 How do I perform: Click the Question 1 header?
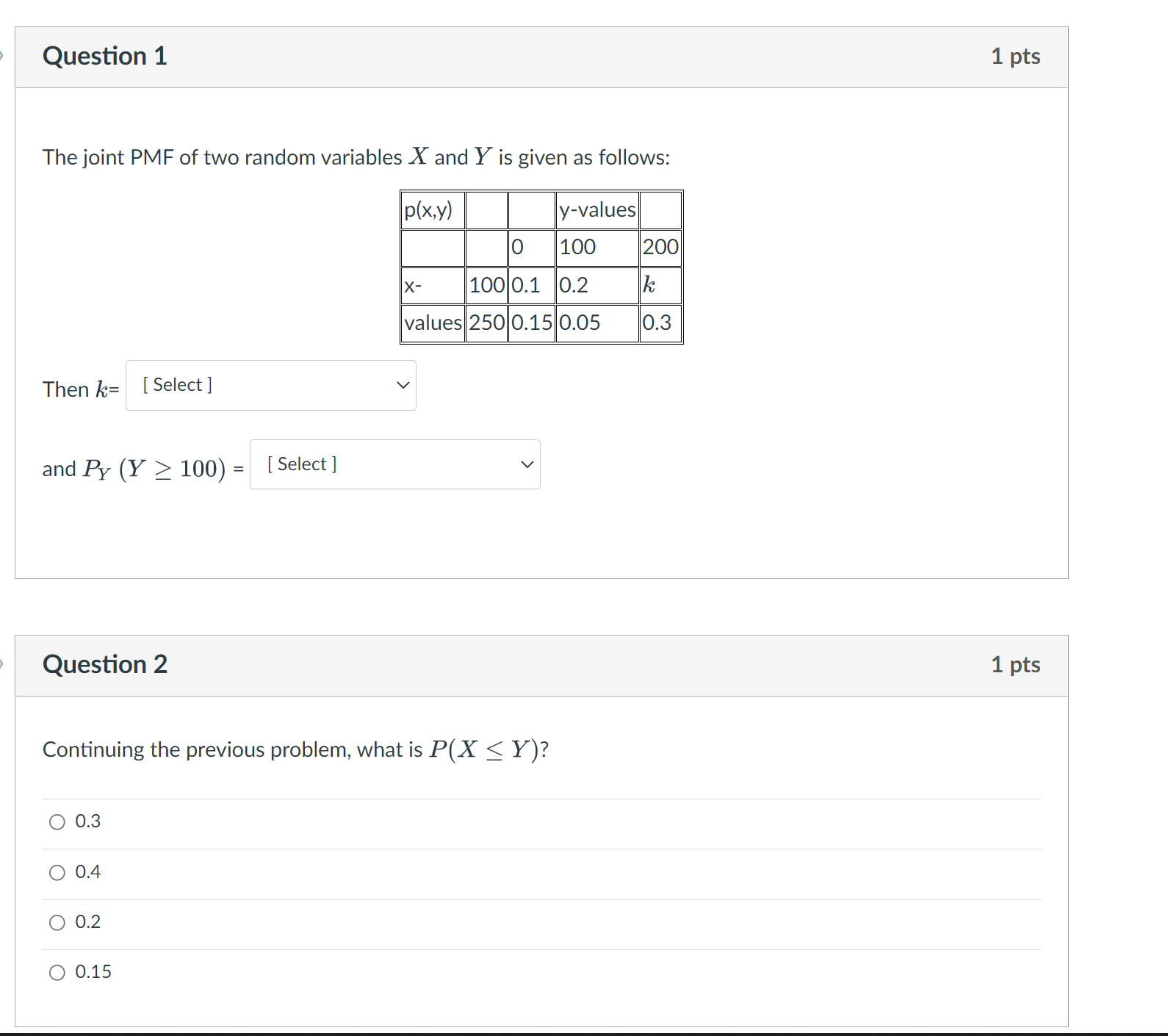point(105,56)
